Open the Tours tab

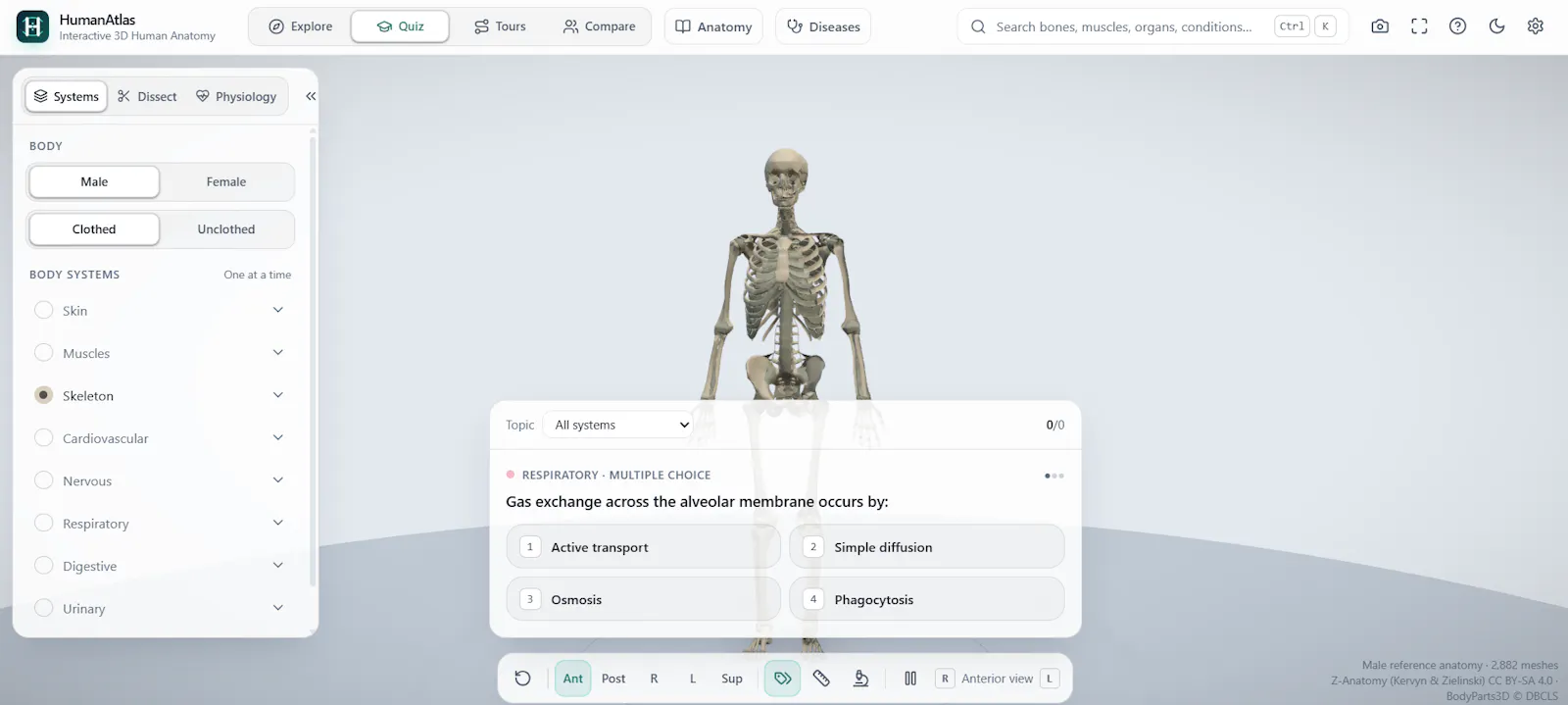[x=500, y=26]
